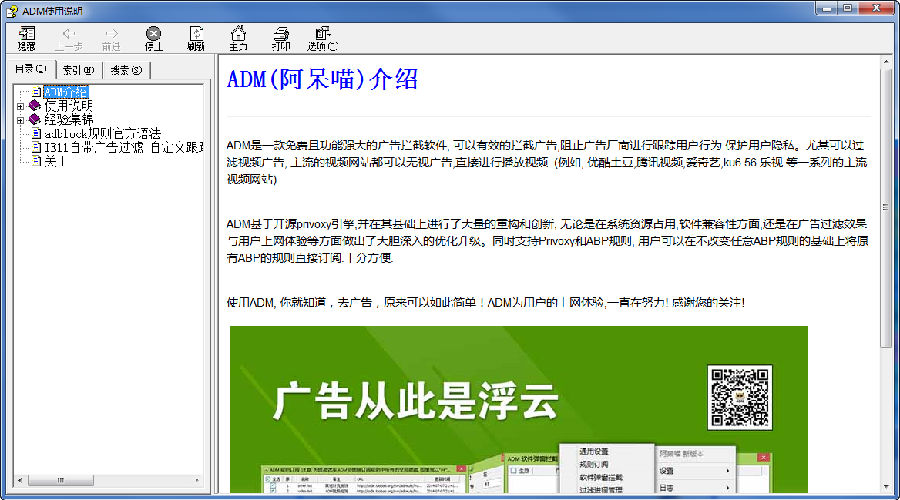Switch to the 搜索 (Search) tab

(x=126, y=70)
